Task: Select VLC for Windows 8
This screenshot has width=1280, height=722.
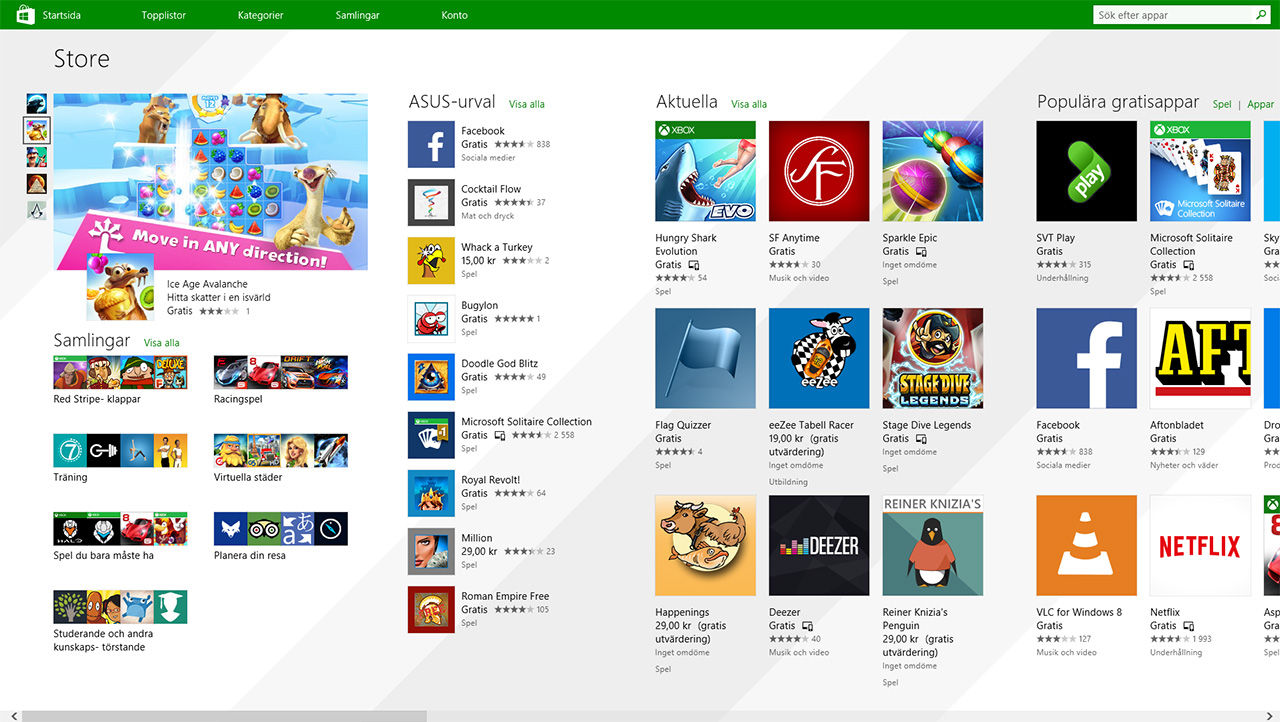Action: 1086,545
